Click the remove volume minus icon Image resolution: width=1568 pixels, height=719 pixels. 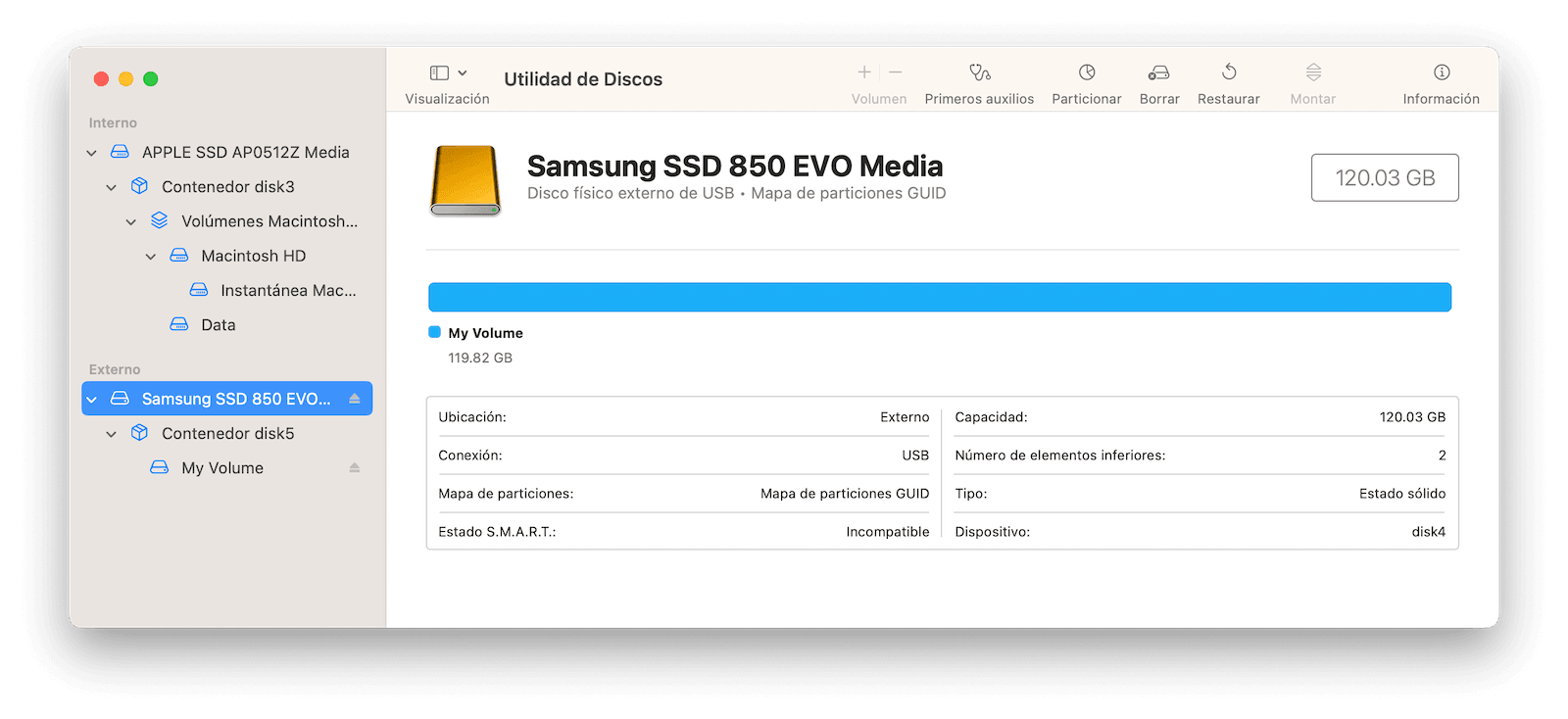coord(895,72)
